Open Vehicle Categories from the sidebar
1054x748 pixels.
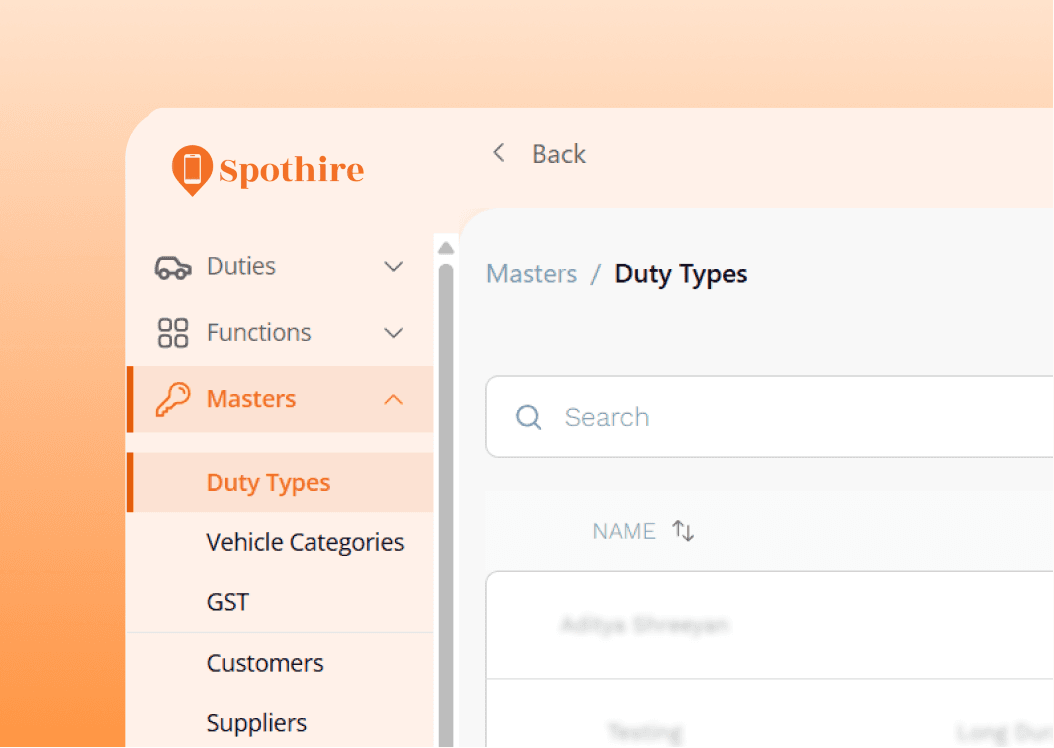pyautogui.click(x=305, y=543)
